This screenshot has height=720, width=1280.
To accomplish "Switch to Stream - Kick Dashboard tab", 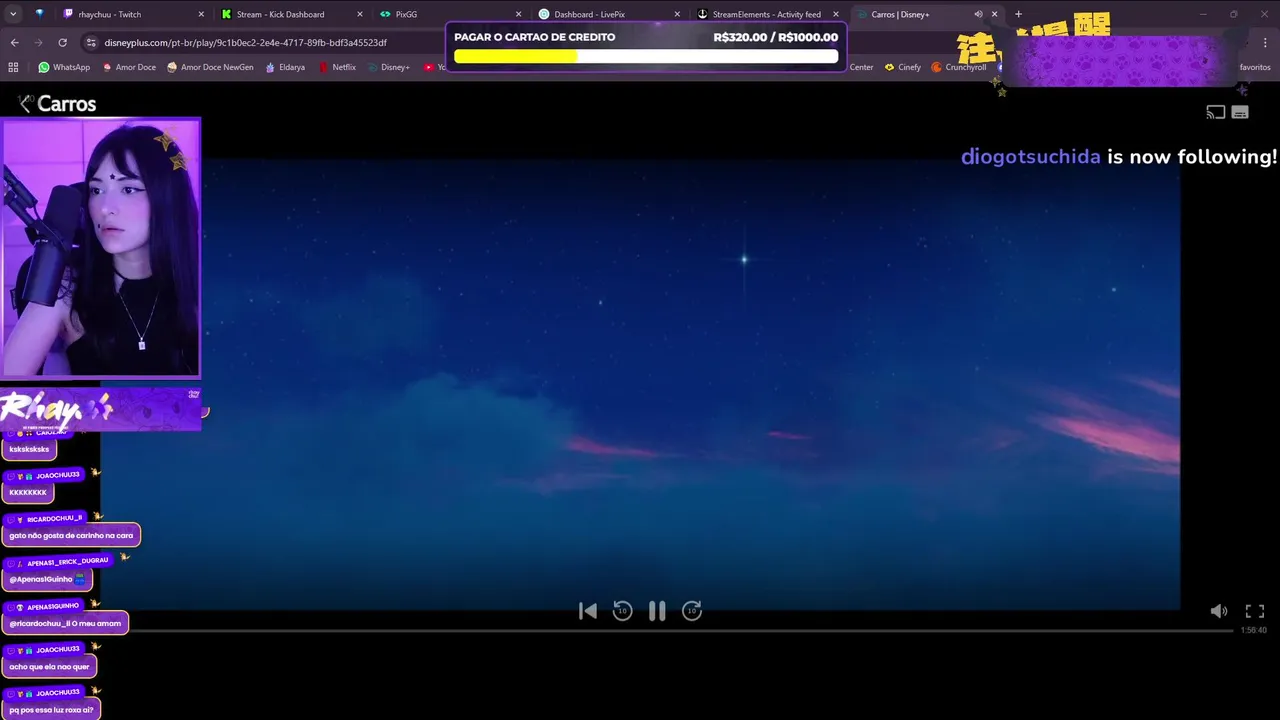I will pyautogui.click(x=290, y=14).
